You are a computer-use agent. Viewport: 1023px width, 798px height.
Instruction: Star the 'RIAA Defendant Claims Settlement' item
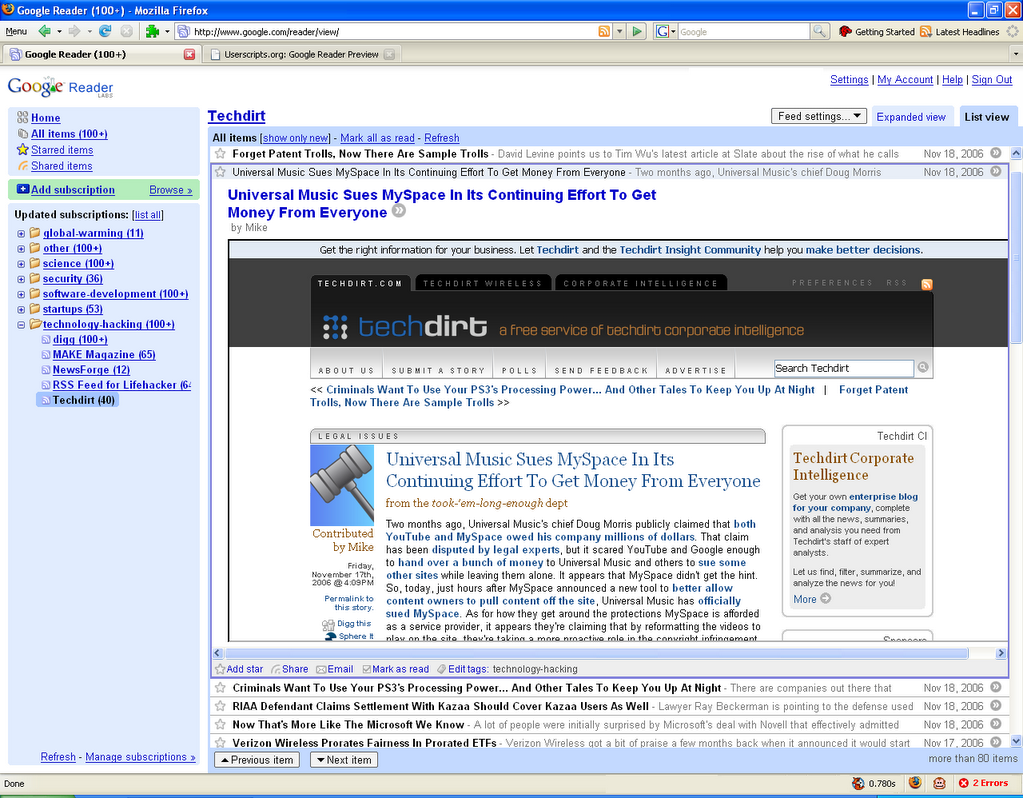220,706
